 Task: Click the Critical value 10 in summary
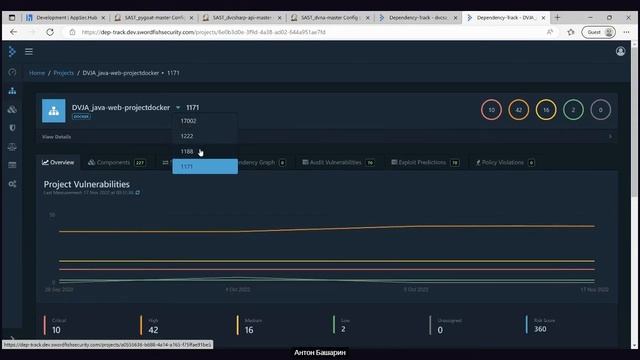click(56, 330)
